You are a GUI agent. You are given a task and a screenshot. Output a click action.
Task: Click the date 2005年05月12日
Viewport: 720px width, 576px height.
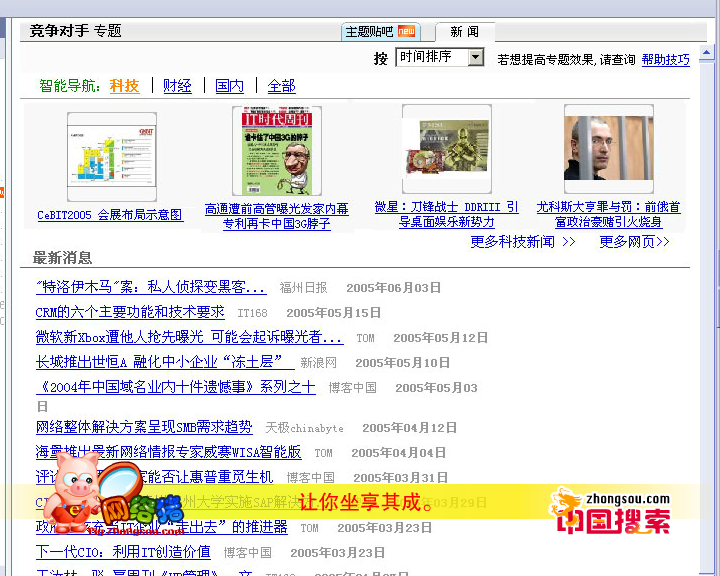(440, 338)
